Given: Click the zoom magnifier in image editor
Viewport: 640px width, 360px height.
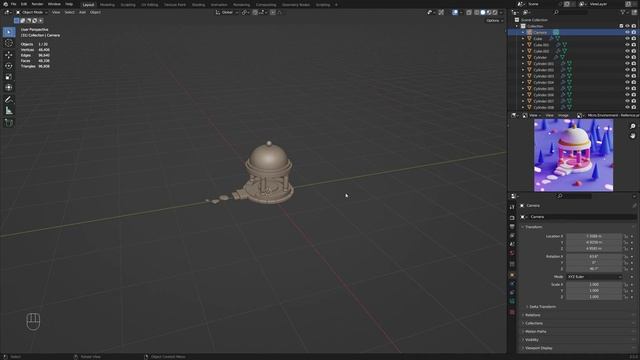Looking at the screenshot, I should 633,127.
